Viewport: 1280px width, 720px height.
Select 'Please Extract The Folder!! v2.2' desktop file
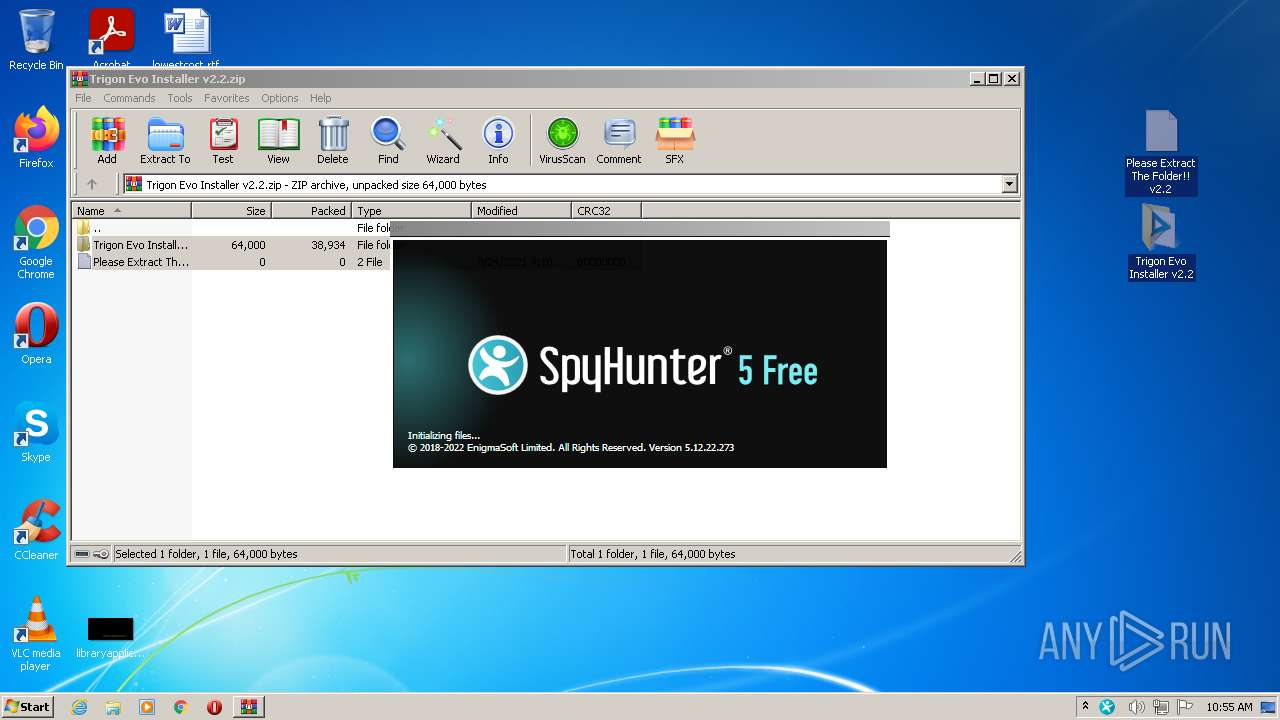coord(1161,152)
